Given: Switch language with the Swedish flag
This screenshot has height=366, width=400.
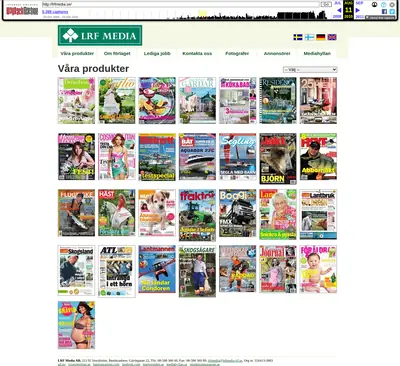Looking at the screenshot, I should pos(298,37).
